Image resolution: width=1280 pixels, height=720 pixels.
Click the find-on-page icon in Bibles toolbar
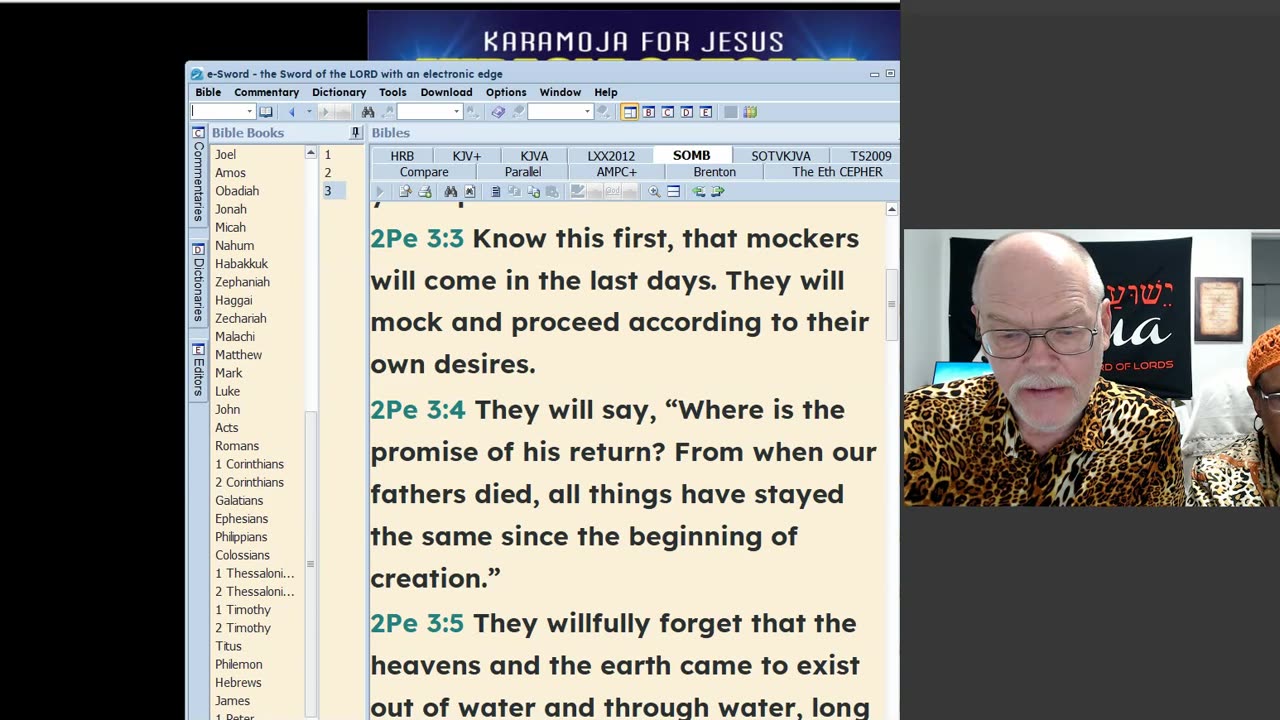point(470,191)
